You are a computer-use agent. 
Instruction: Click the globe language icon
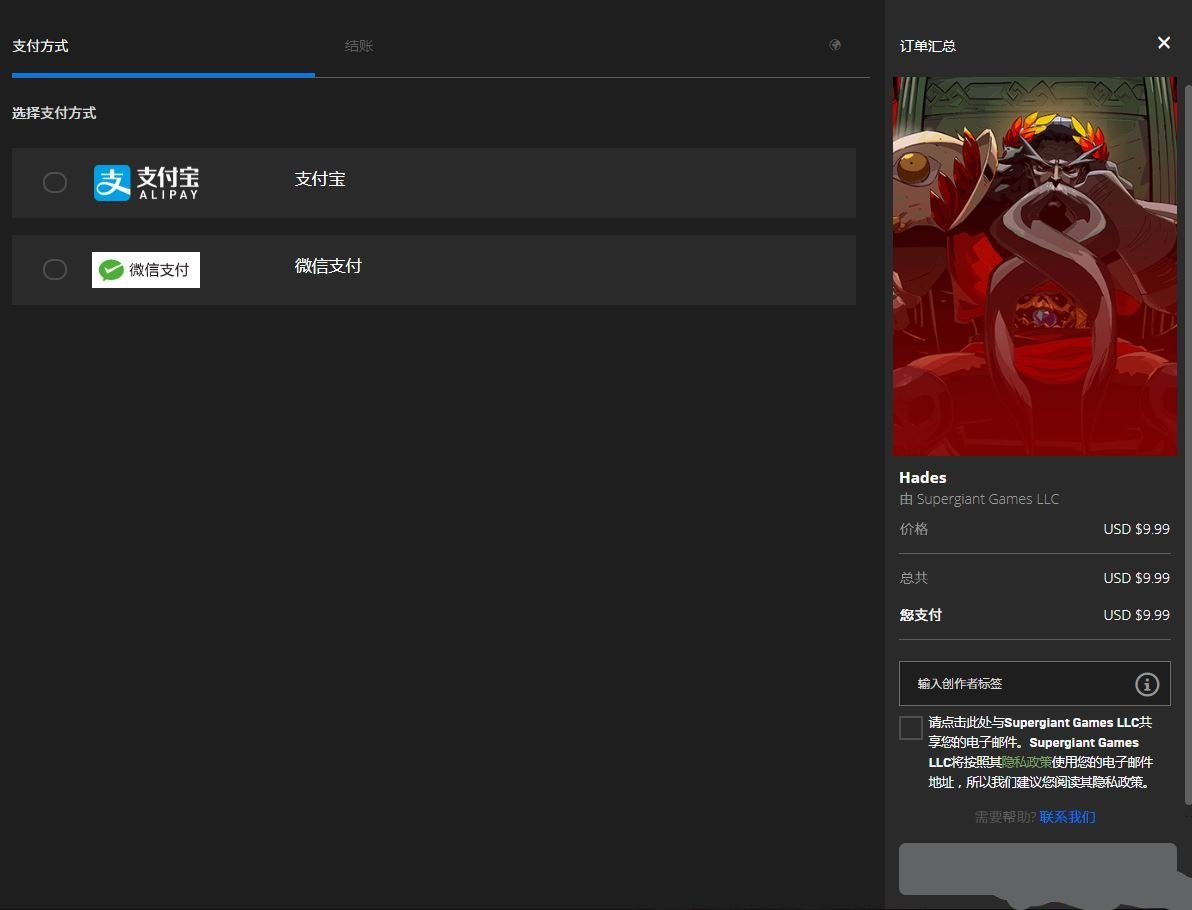835,45
